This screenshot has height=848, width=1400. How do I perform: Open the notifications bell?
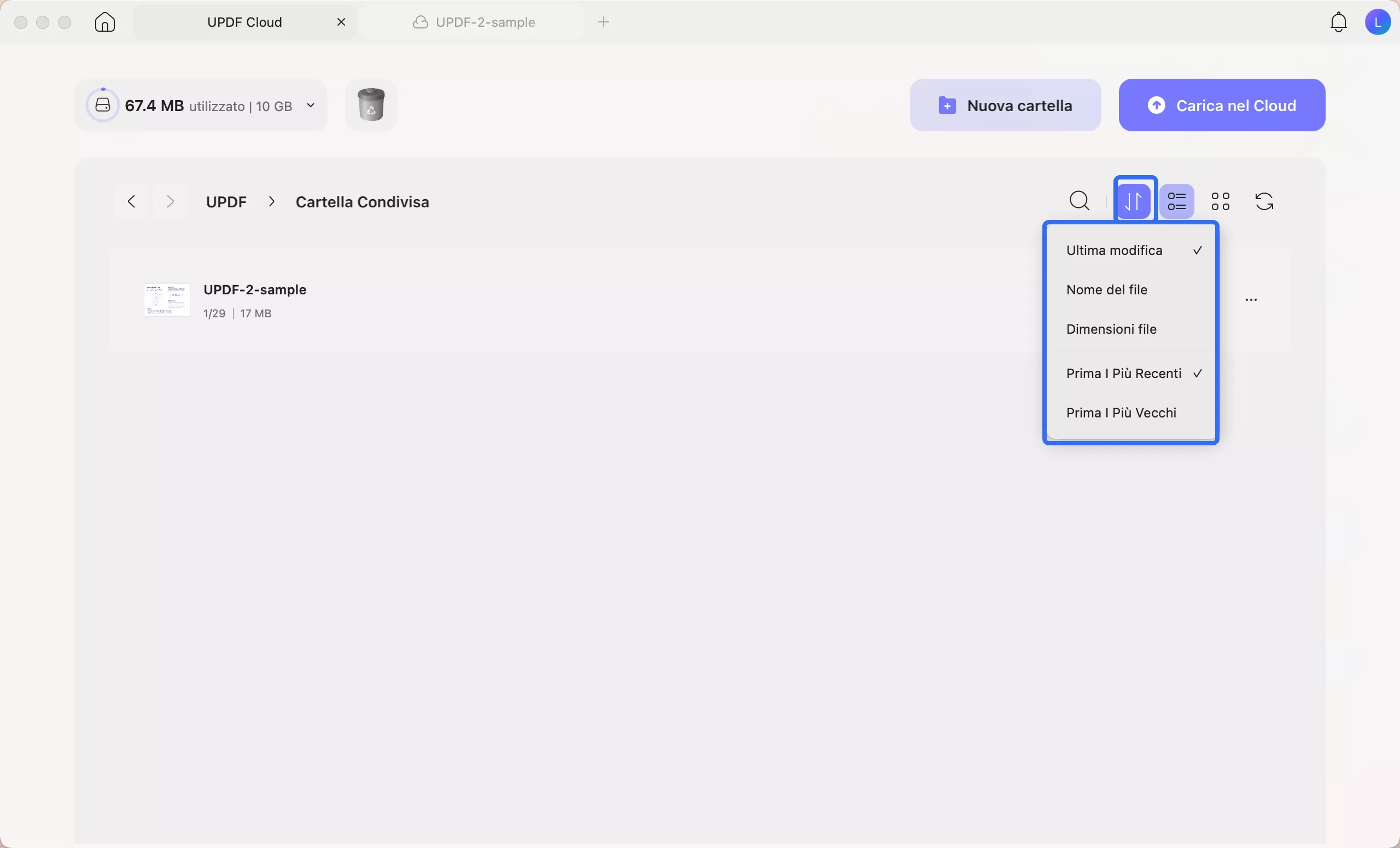pos(1338,22)
